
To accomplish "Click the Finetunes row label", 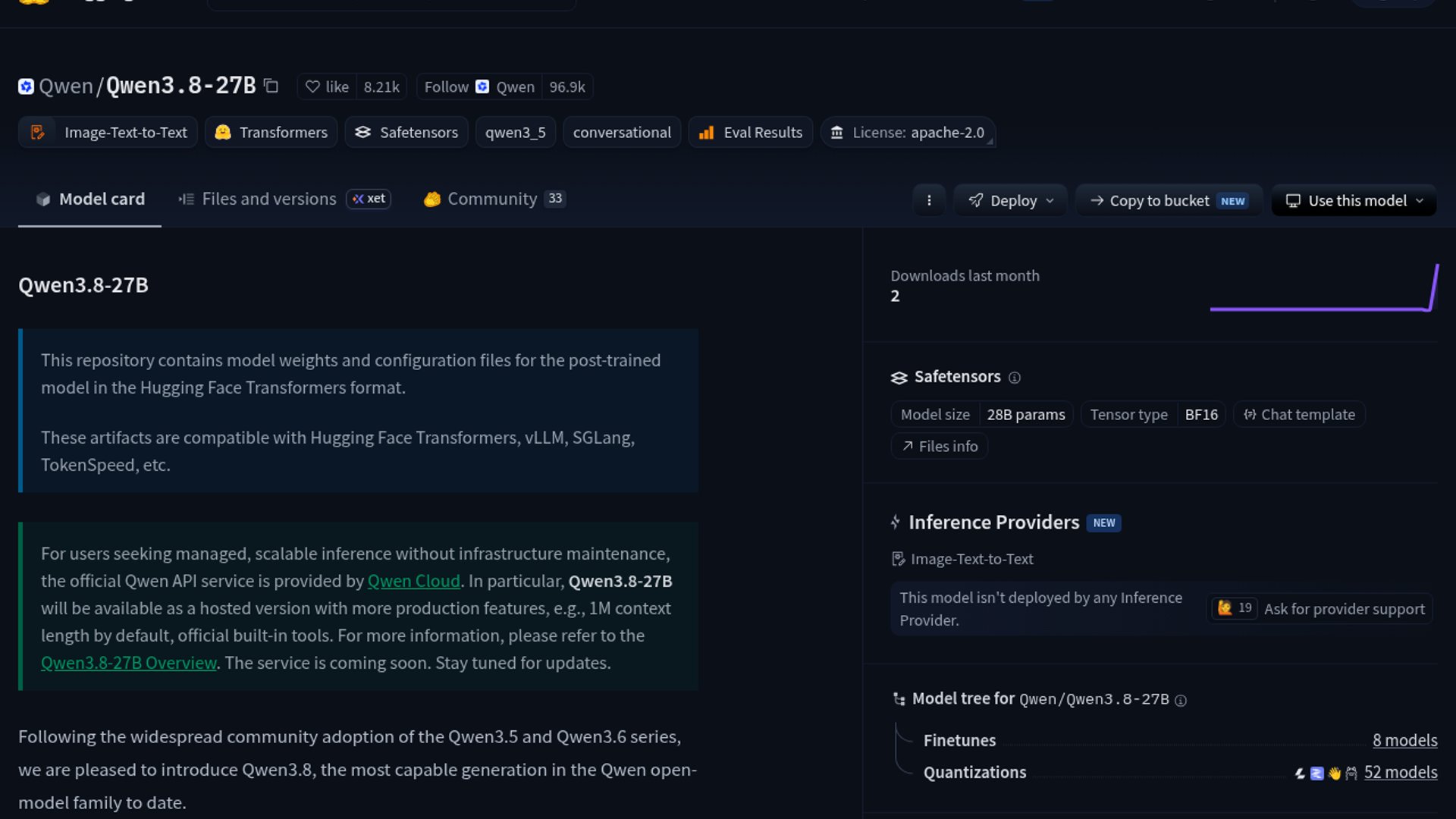I will pyautogui.click(x=959, y=741).
